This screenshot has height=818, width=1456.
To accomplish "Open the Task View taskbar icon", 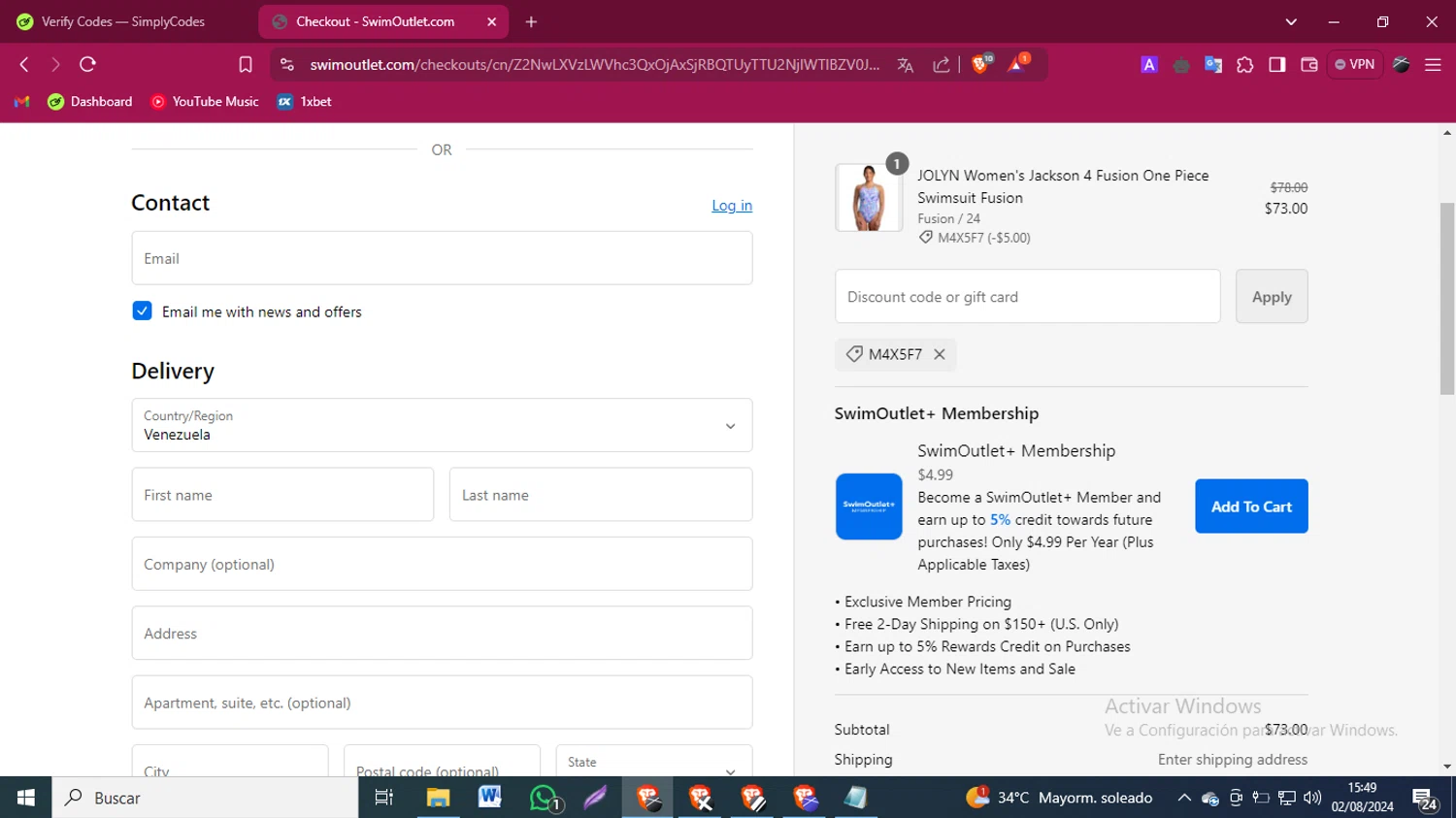I will click(x=383, y=798).
